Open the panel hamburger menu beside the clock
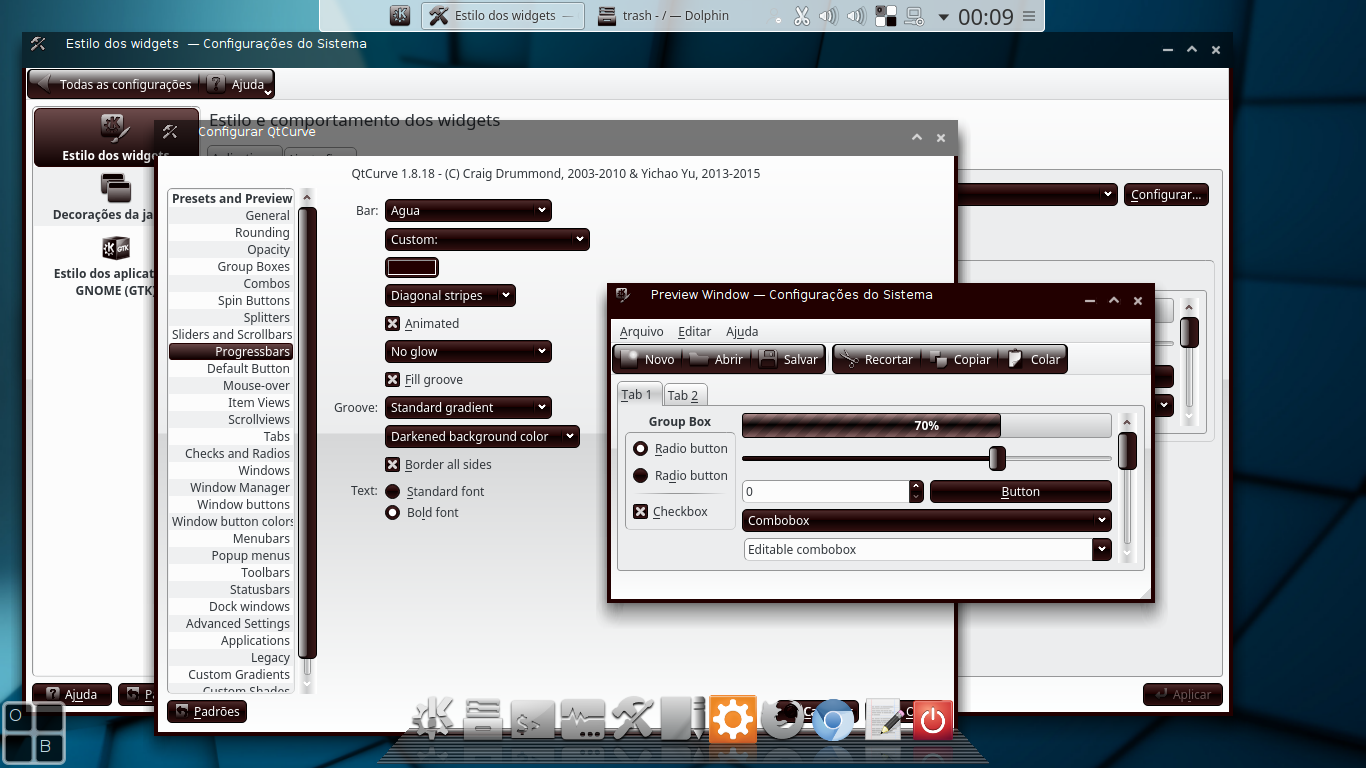Viewport: 1366px width, 768px height. 1030,16
